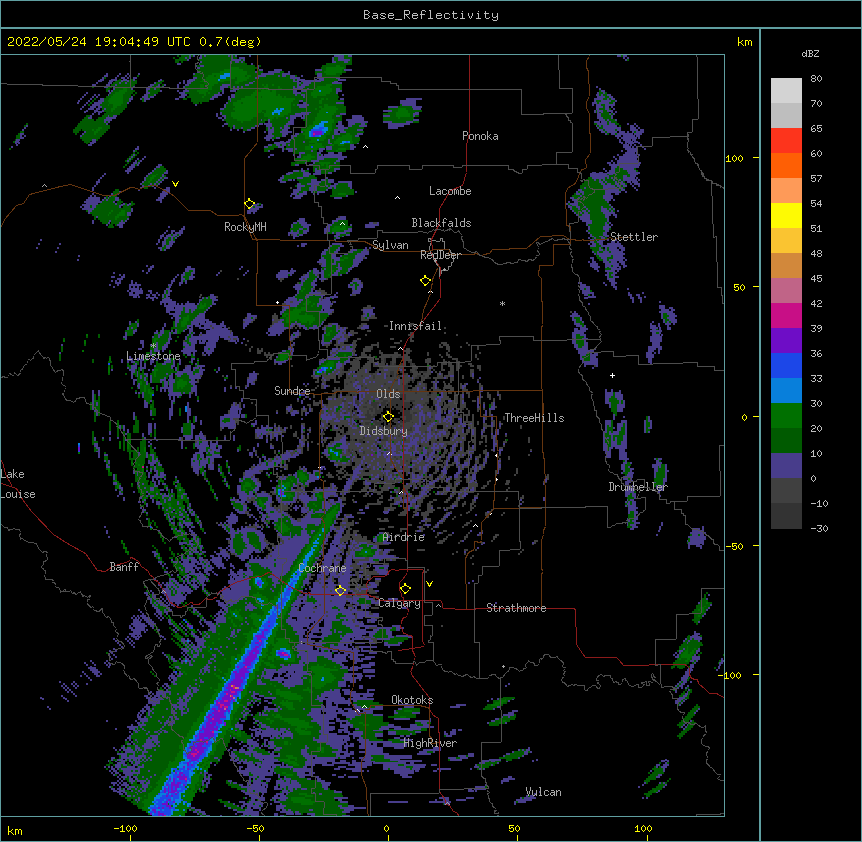Click the magenta 42-39 dBZ legend swatch

pyautogui.click(x=786, y=315)
